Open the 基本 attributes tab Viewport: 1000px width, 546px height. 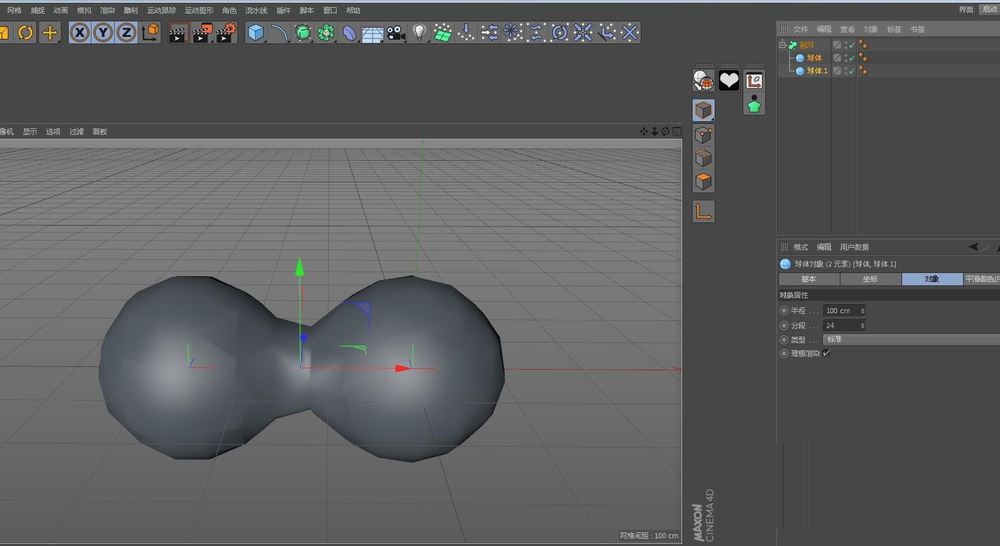[x=808, y=279]
